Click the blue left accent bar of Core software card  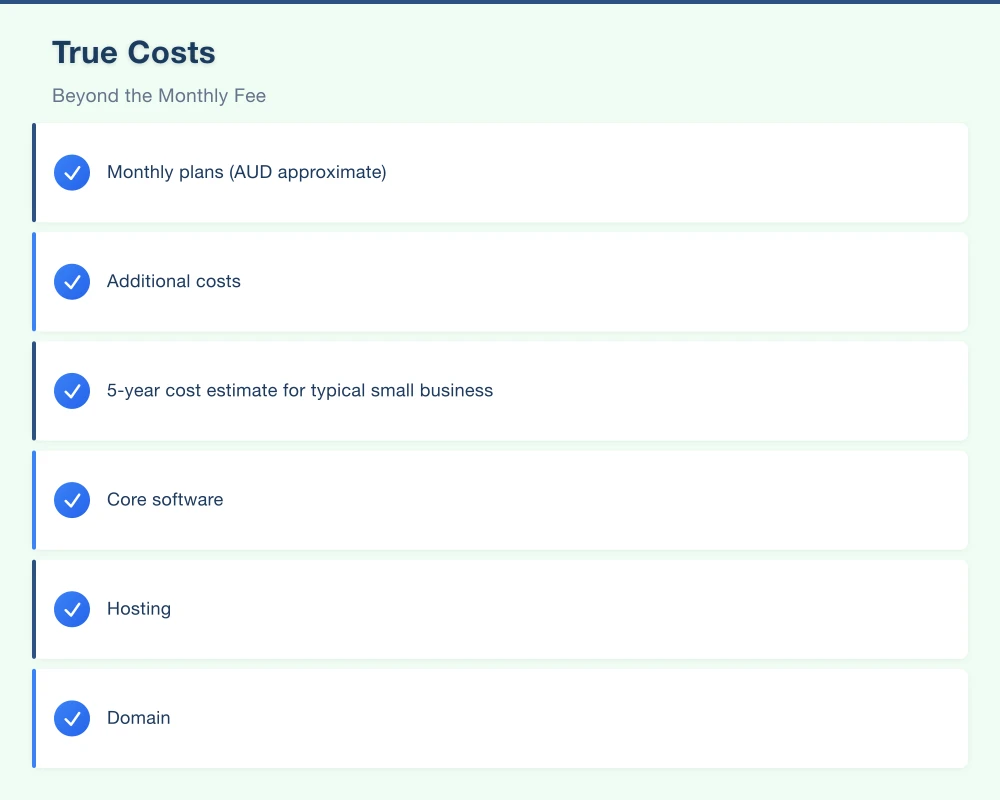[34, 500]
